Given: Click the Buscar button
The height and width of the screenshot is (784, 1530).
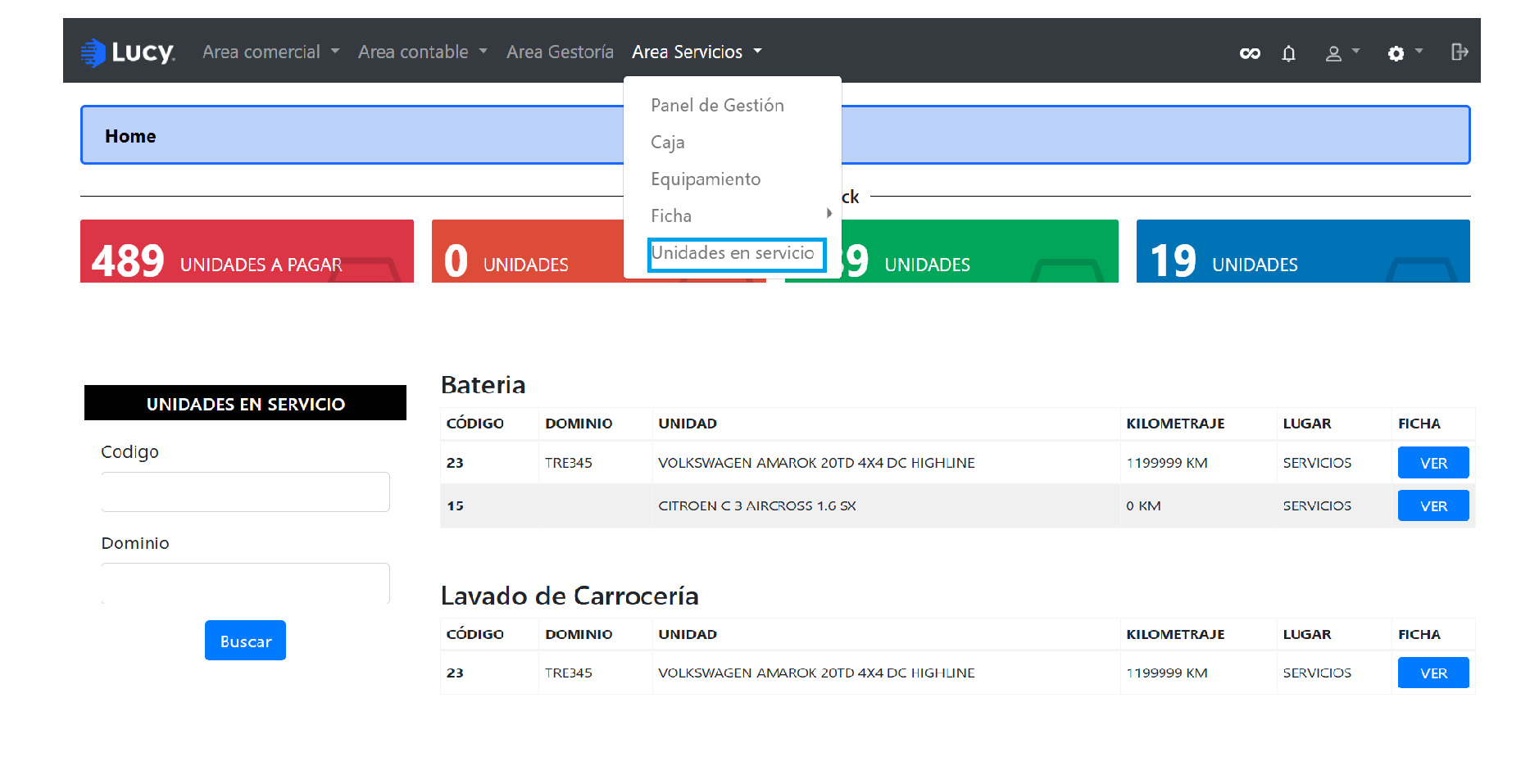Looking at the screenshot, I should pos(245,641).
